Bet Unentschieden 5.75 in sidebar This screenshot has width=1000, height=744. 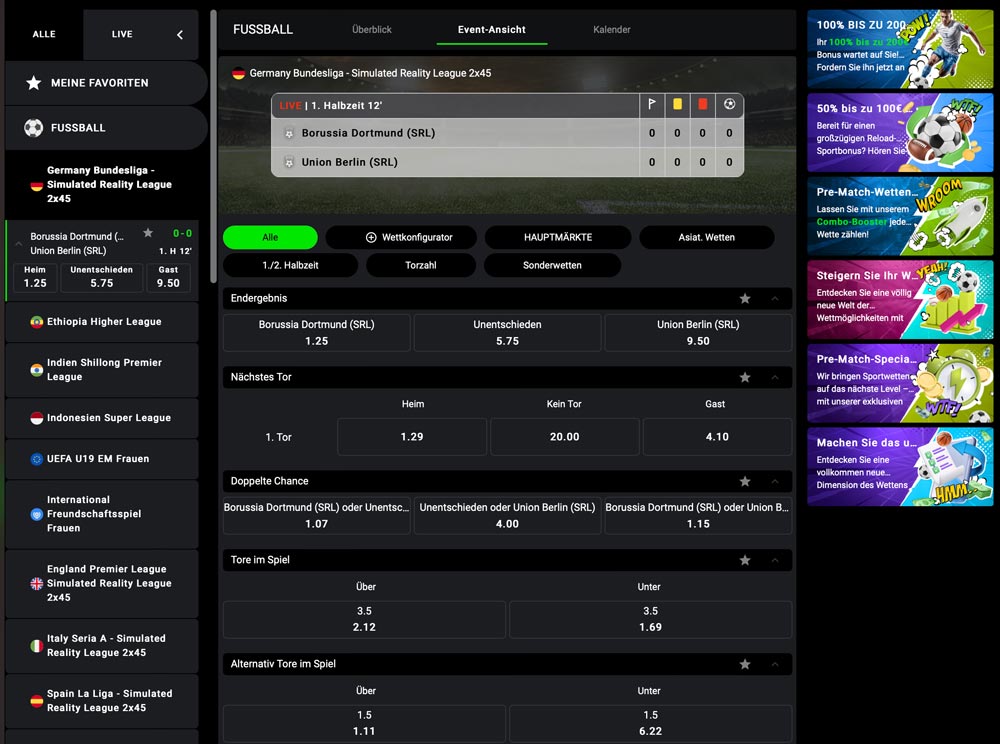pos(101,277)
